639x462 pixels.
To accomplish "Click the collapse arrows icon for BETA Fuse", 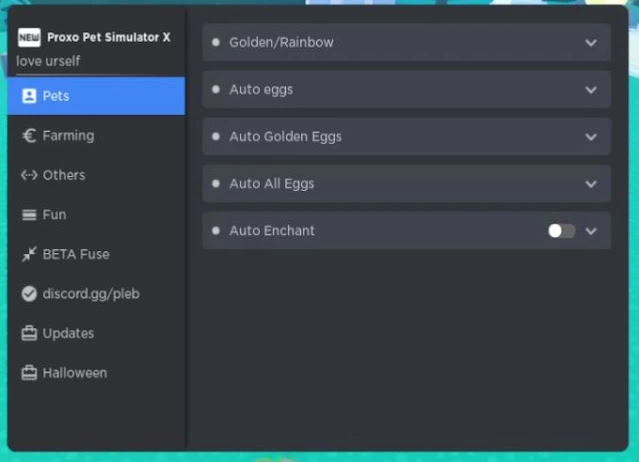I will point(29,254).
